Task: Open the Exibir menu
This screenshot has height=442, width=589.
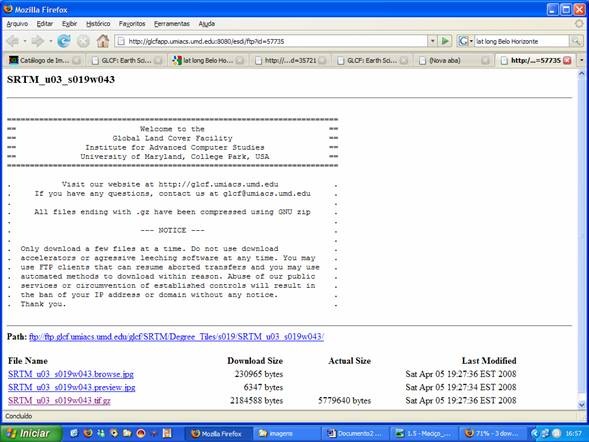Action: click(x=69, y=24)
